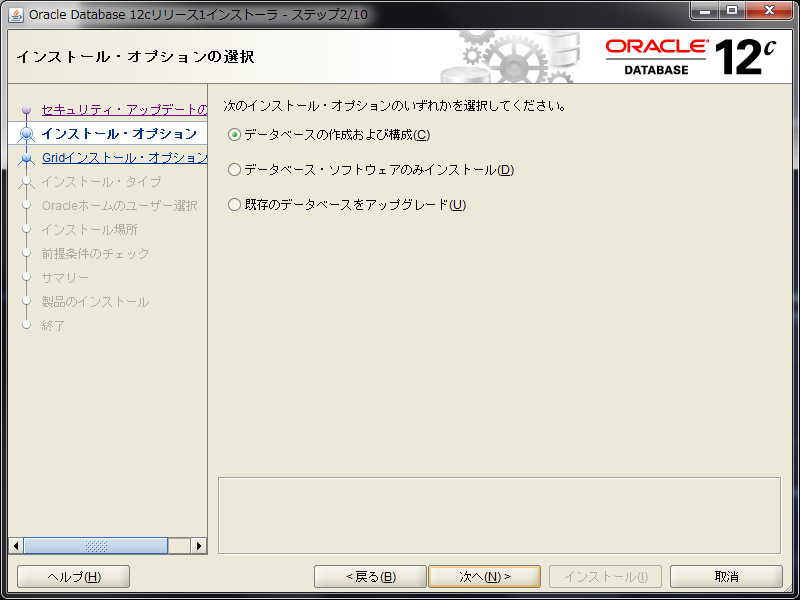Open the セキュリティ・アップデート step link
The image size is (800, 600).
[x=124, y=110]
